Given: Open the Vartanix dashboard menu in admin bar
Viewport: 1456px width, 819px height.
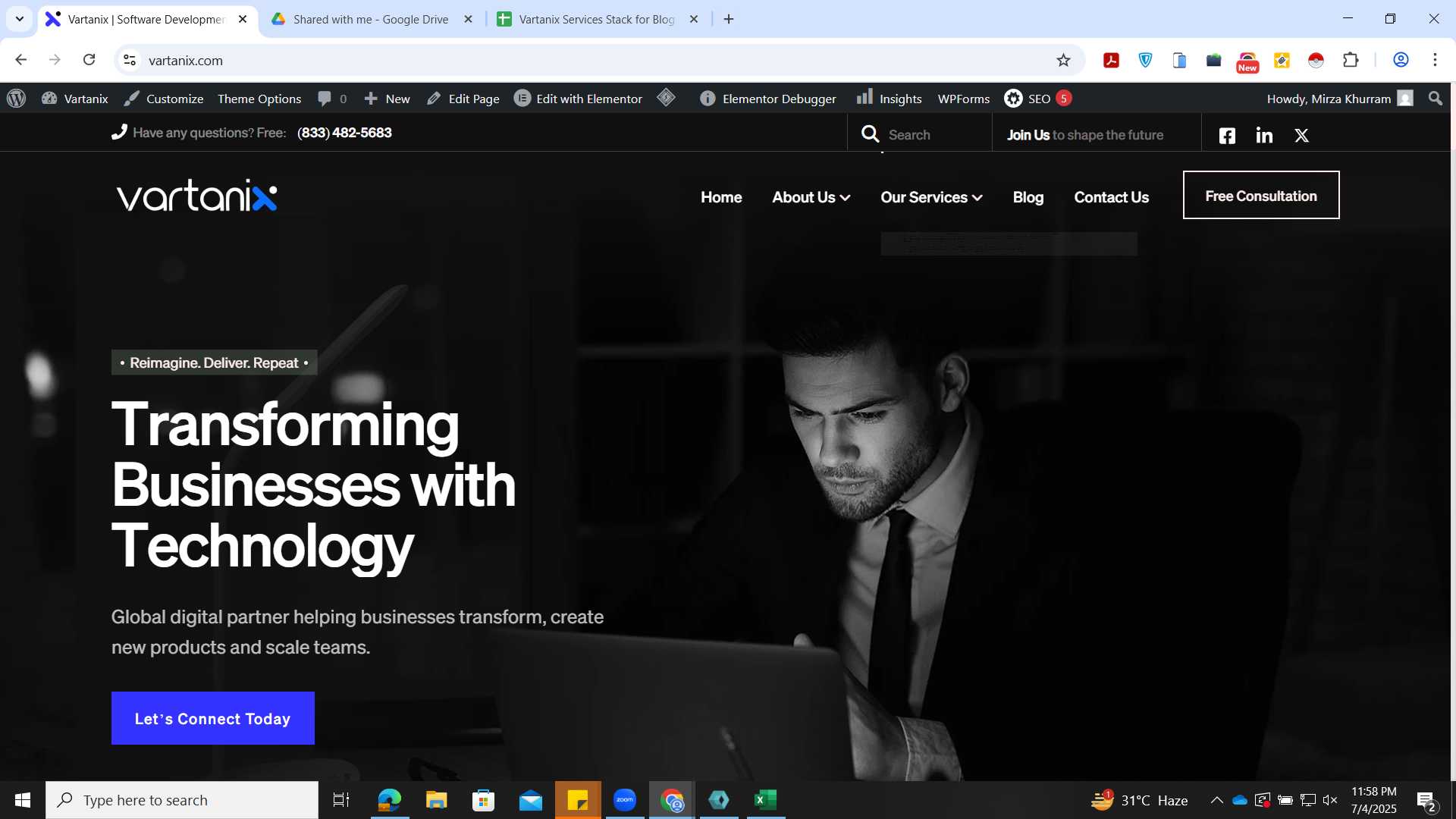Looking at the screenshot, I should pyautogui.click(x=74, y=99).
